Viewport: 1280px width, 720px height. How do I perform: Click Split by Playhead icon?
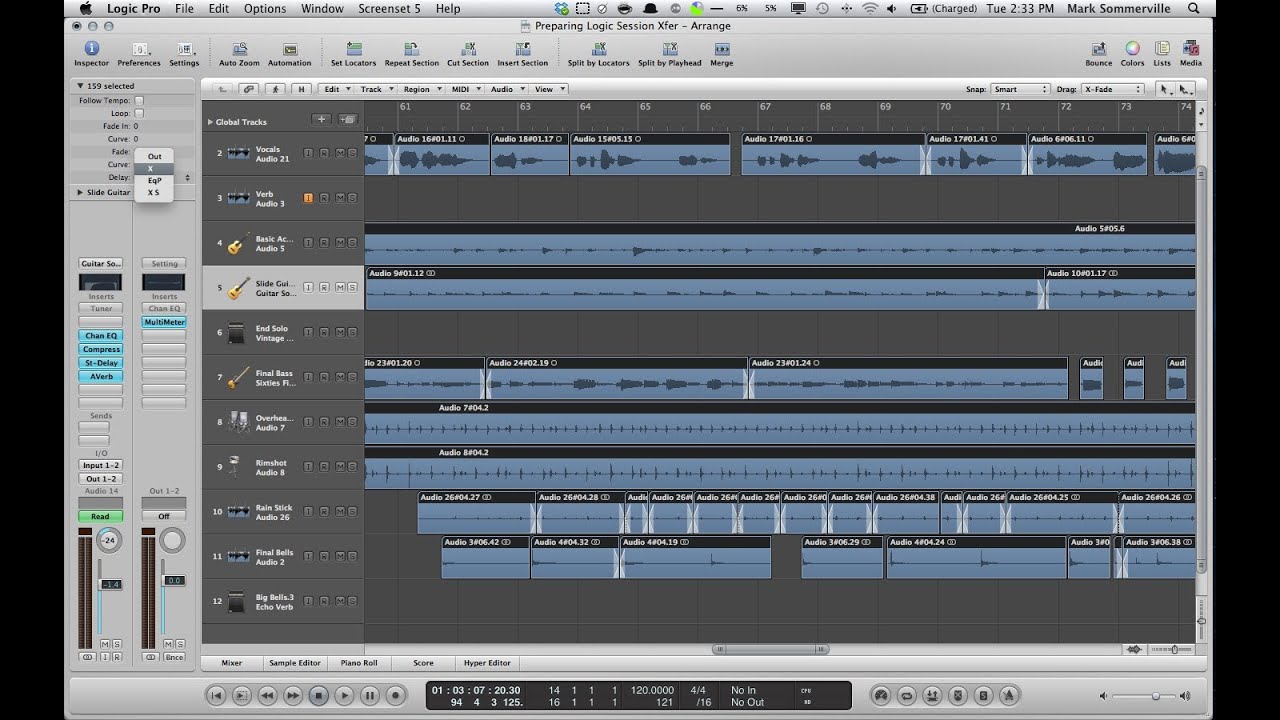point(670,49)
